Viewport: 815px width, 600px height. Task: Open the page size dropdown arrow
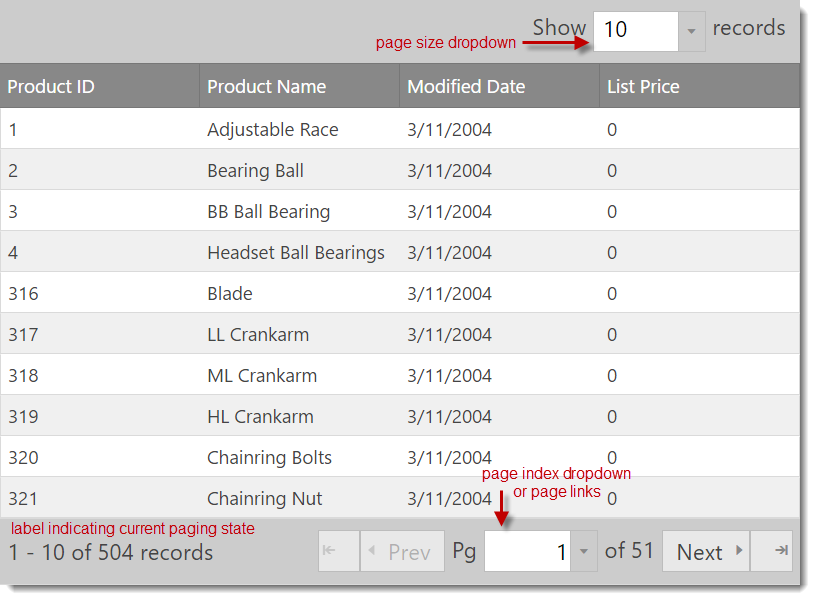tap(691, 31)
